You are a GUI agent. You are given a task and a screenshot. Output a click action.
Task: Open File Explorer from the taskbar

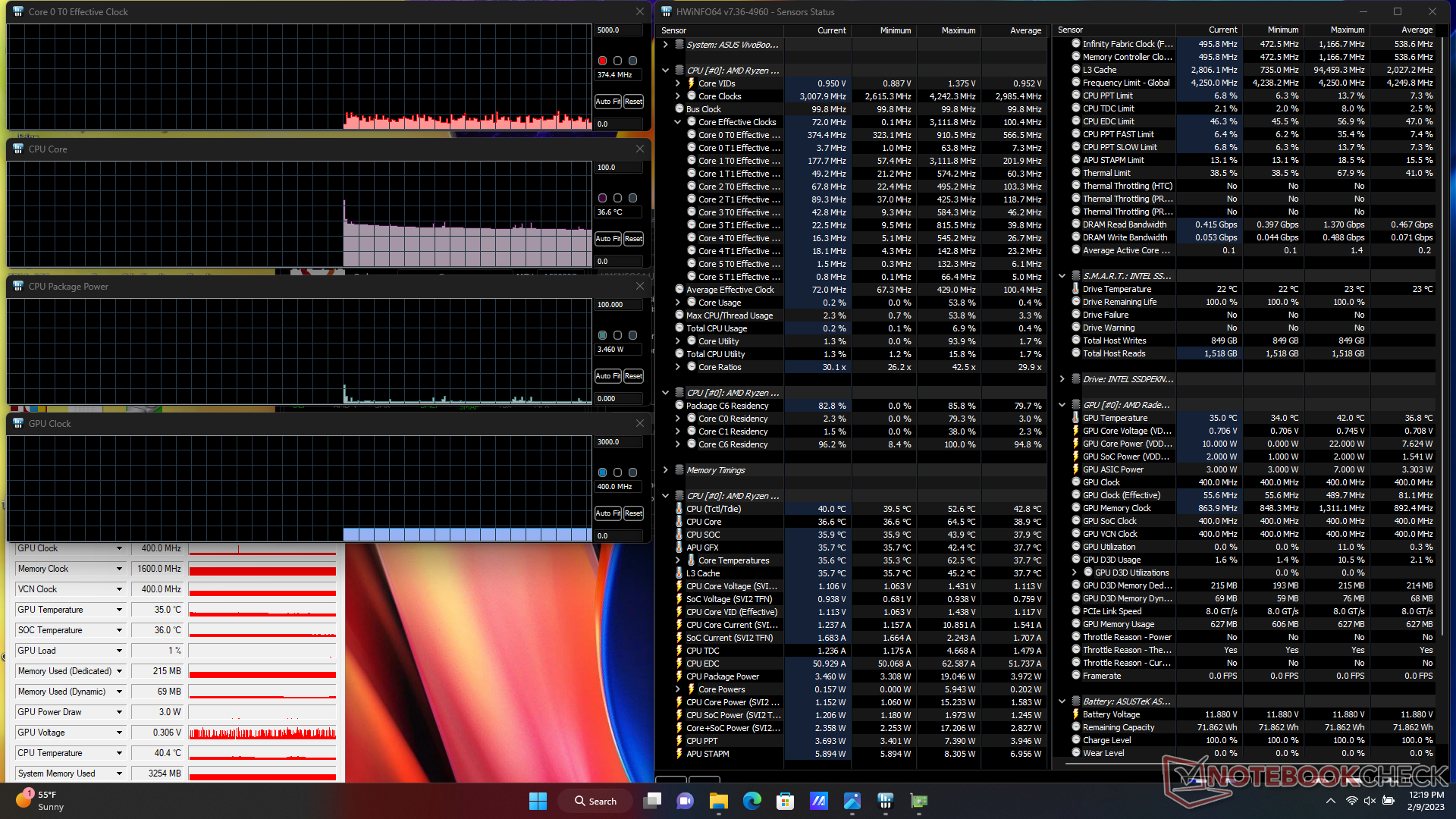[x=718, y=801]
